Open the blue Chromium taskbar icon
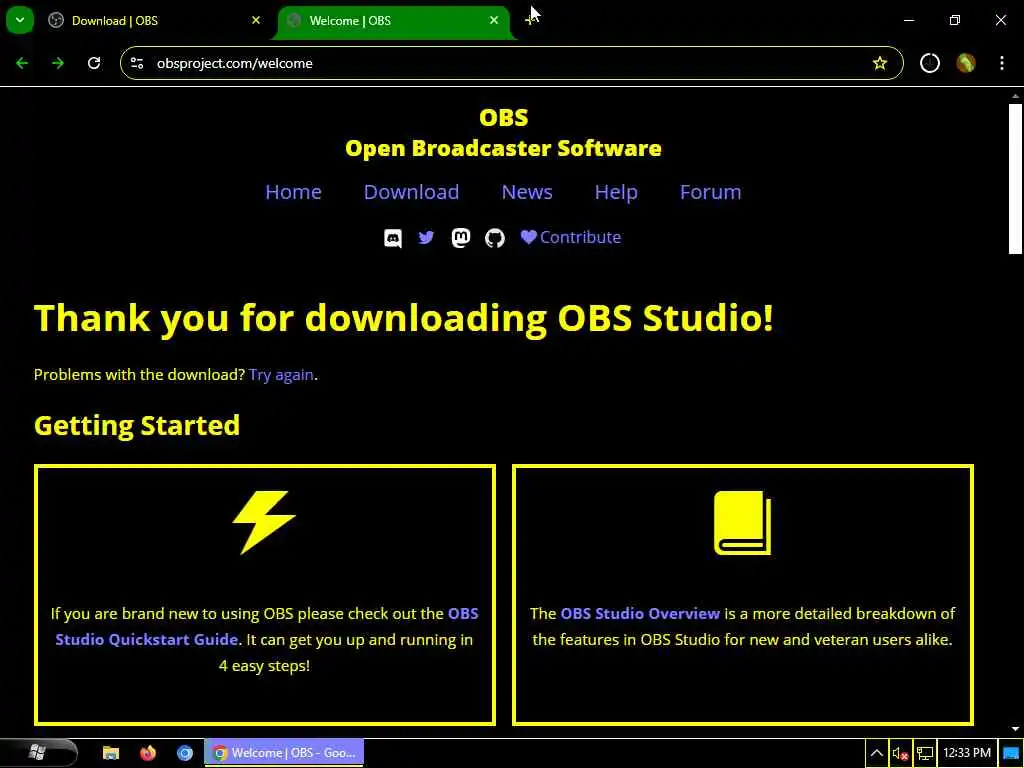1024x768 pixels. click(185, 753)
